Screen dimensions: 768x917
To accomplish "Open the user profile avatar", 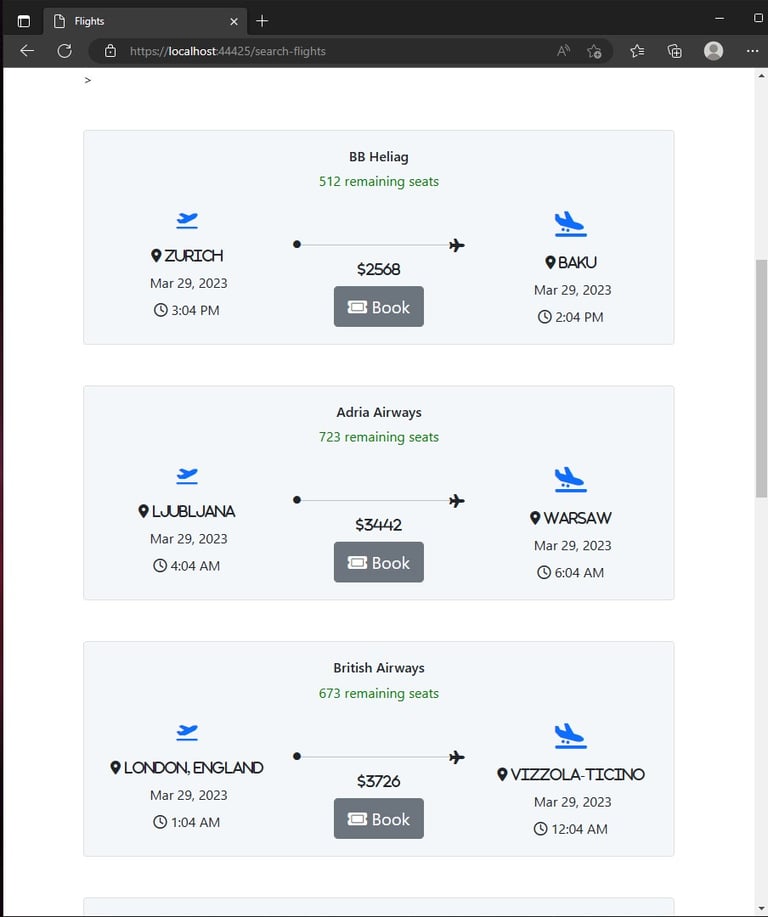I will pyautogui.click(x=714, y=51).
